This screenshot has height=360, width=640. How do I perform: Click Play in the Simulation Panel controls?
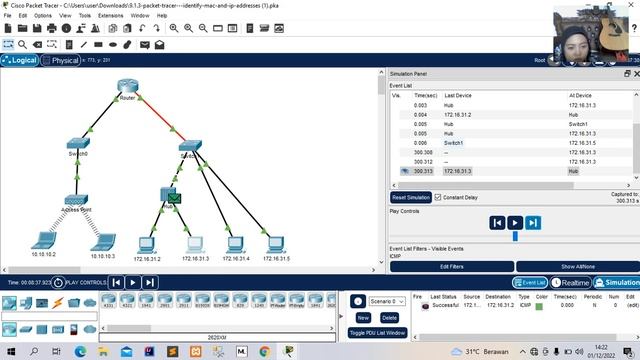[x=515, y=223]
